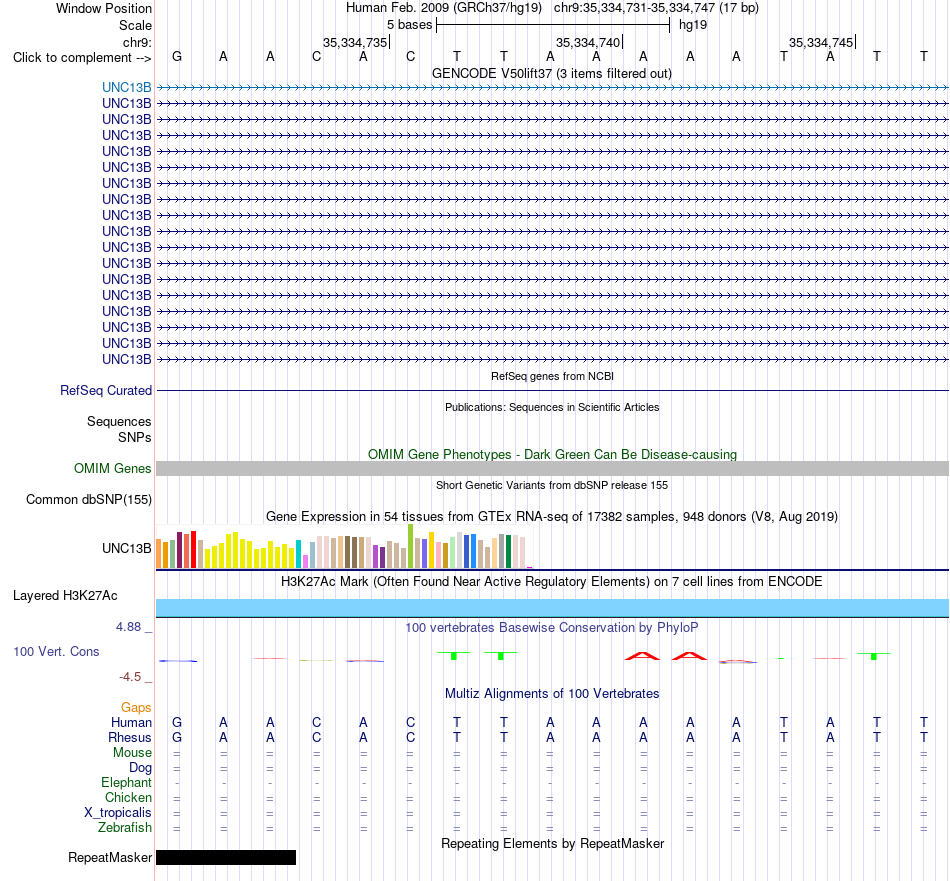Viewport: 950px width, 881px height.
Task: Open '100 vertebrates Basewise Conservation by PhyloP' title
Action: (x=552, y=628)
